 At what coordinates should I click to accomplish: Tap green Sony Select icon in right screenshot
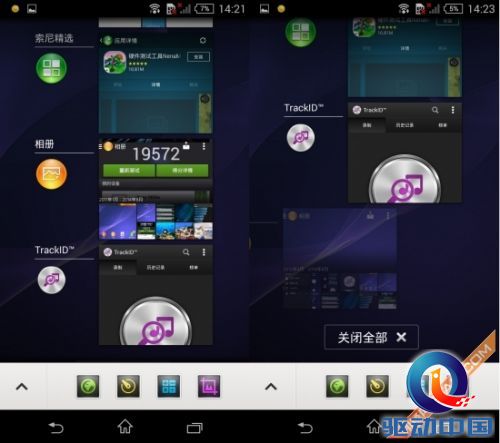coord(301,32)
